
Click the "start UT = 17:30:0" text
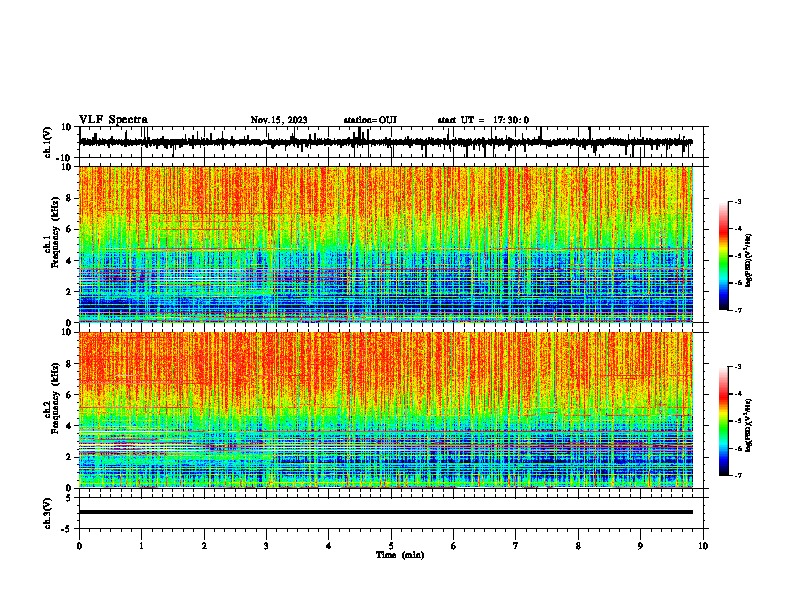coord(483,120)
